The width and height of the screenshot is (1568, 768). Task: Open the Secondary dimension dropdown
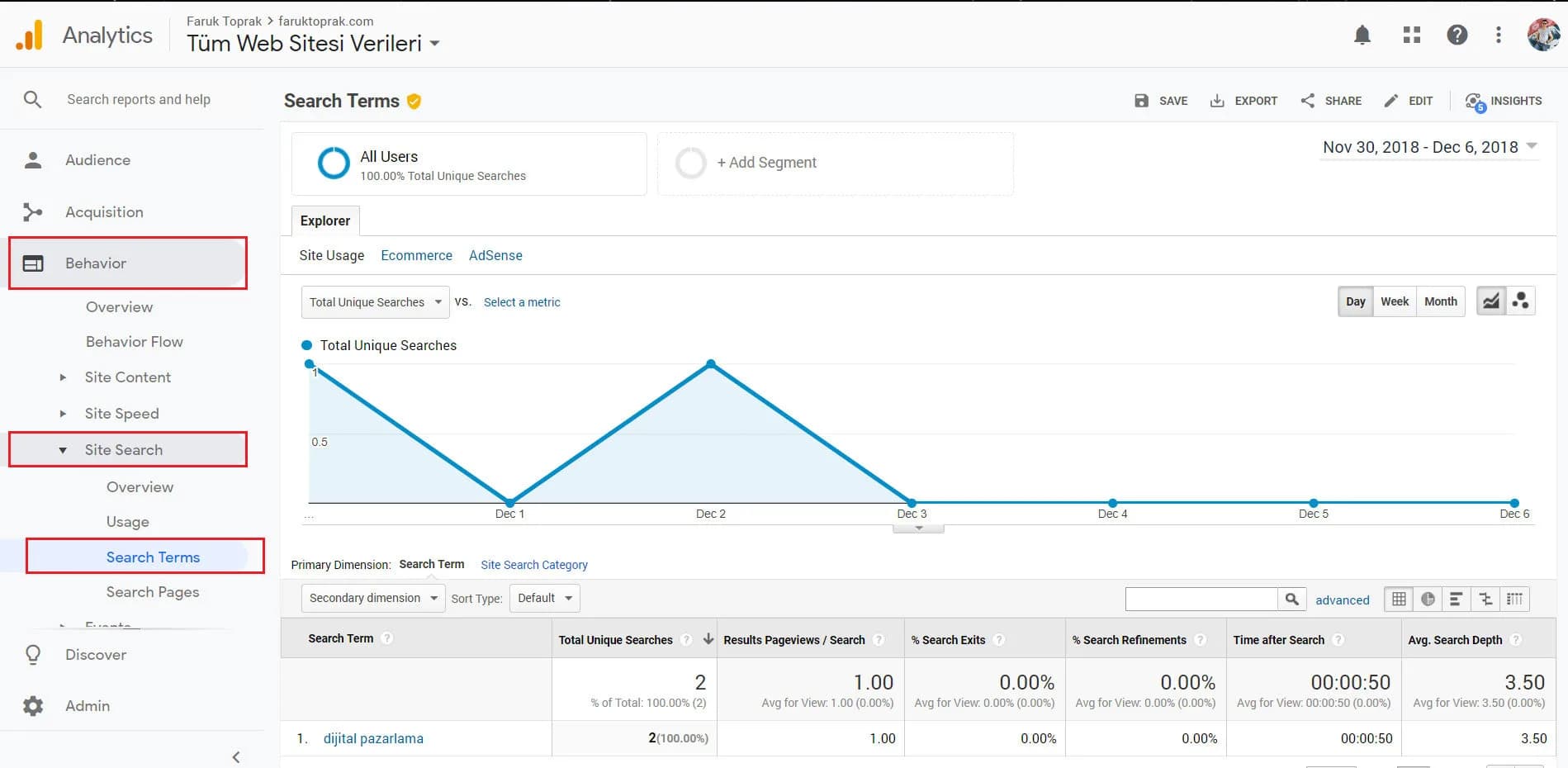(x=373, y=598)
